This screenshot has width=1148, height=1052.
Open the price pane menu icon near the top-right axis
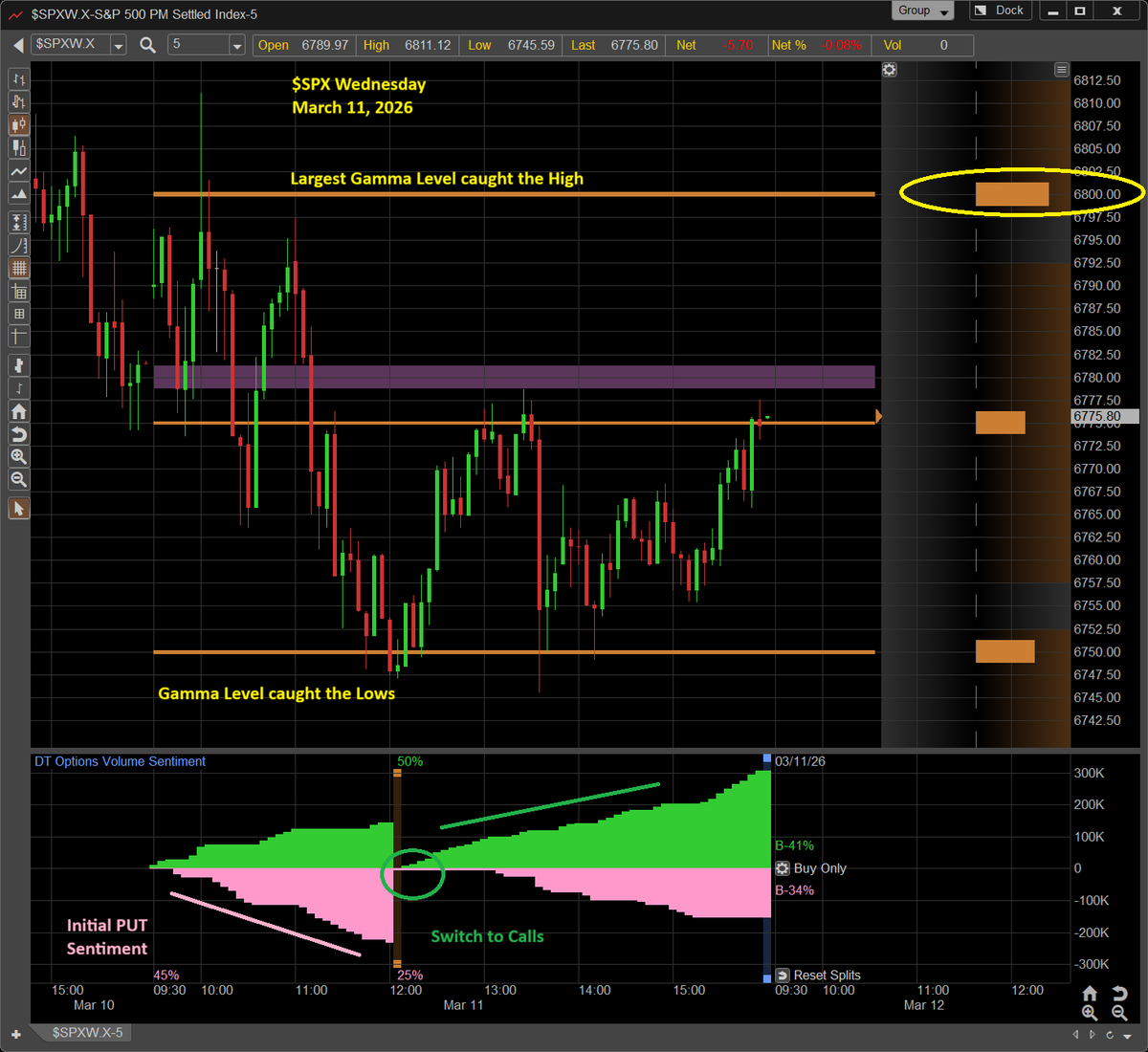tap(1061, 70)
